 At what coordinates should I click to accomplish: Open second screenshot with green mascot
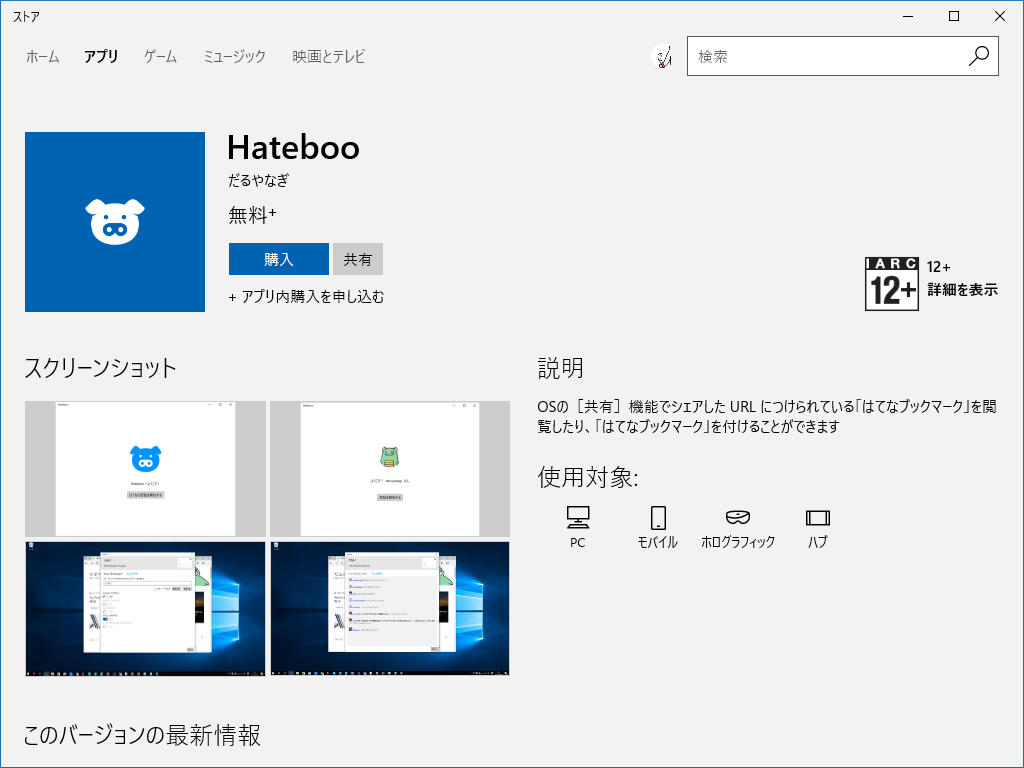tap(390, 469)
